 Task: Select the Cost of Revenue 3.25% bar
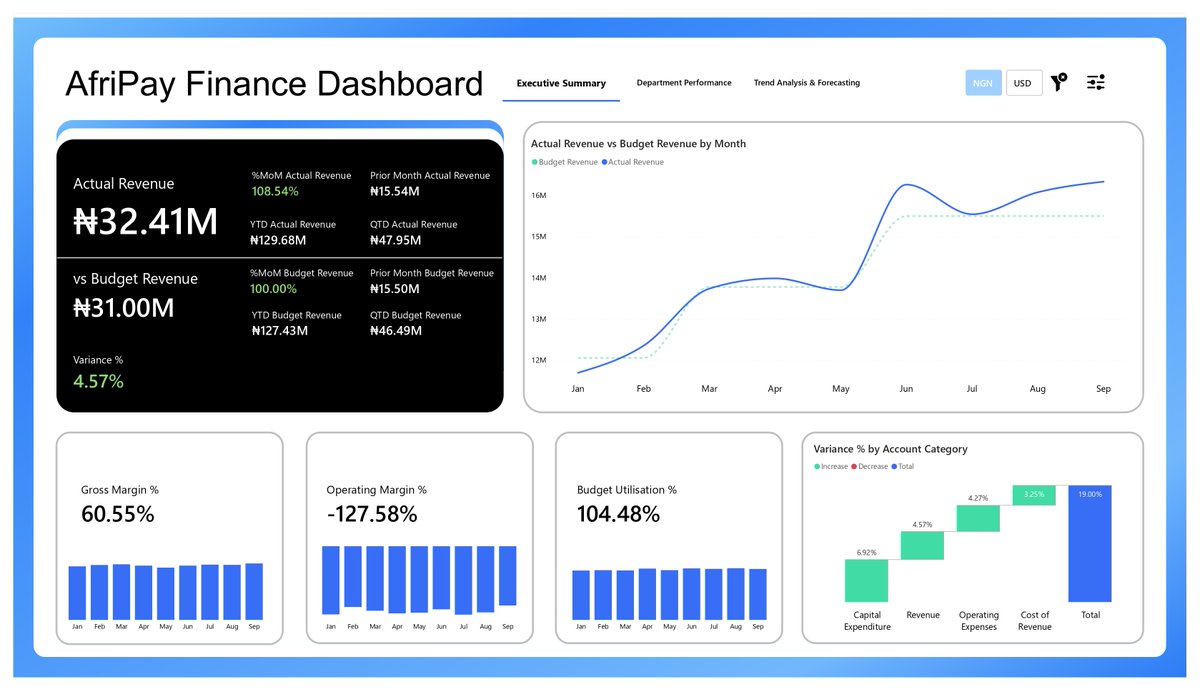point(1034,495)
